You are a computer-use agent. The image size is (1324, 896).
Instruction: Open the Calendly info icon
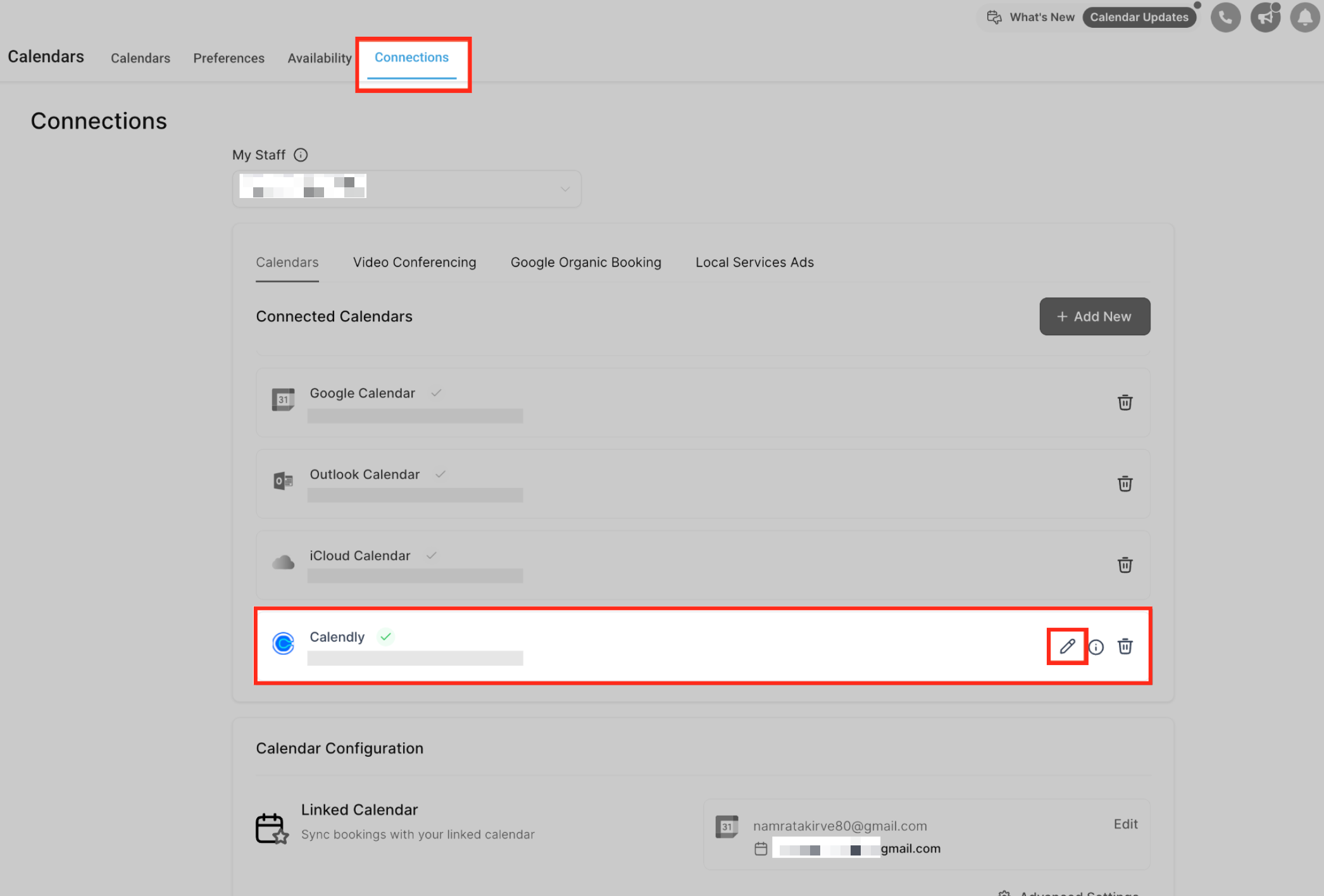pyautogui.click(x=1096, y=647)
